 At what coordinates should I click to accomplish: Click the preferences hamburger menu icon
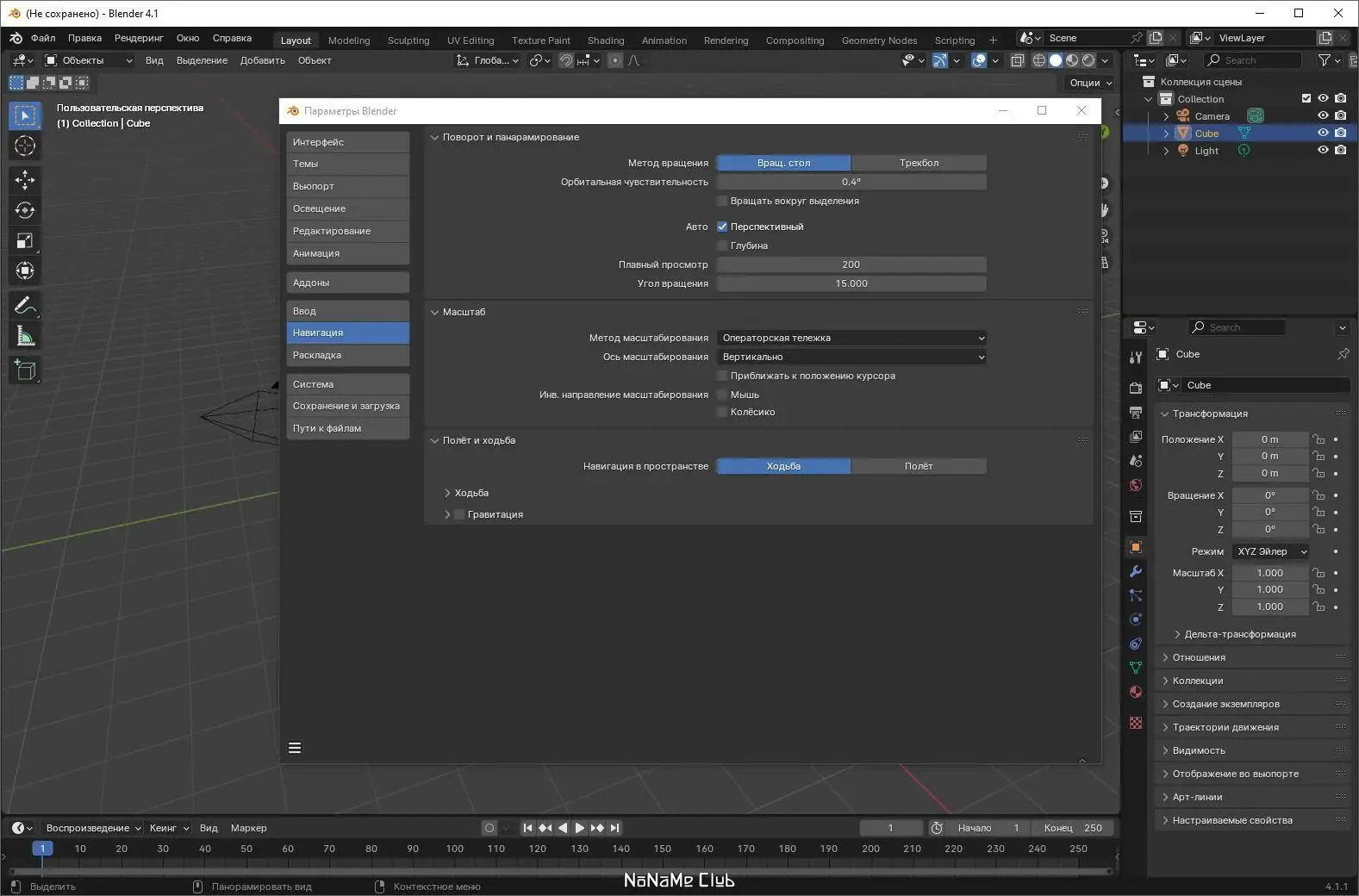pyautogui.click(x=295, y=748)
